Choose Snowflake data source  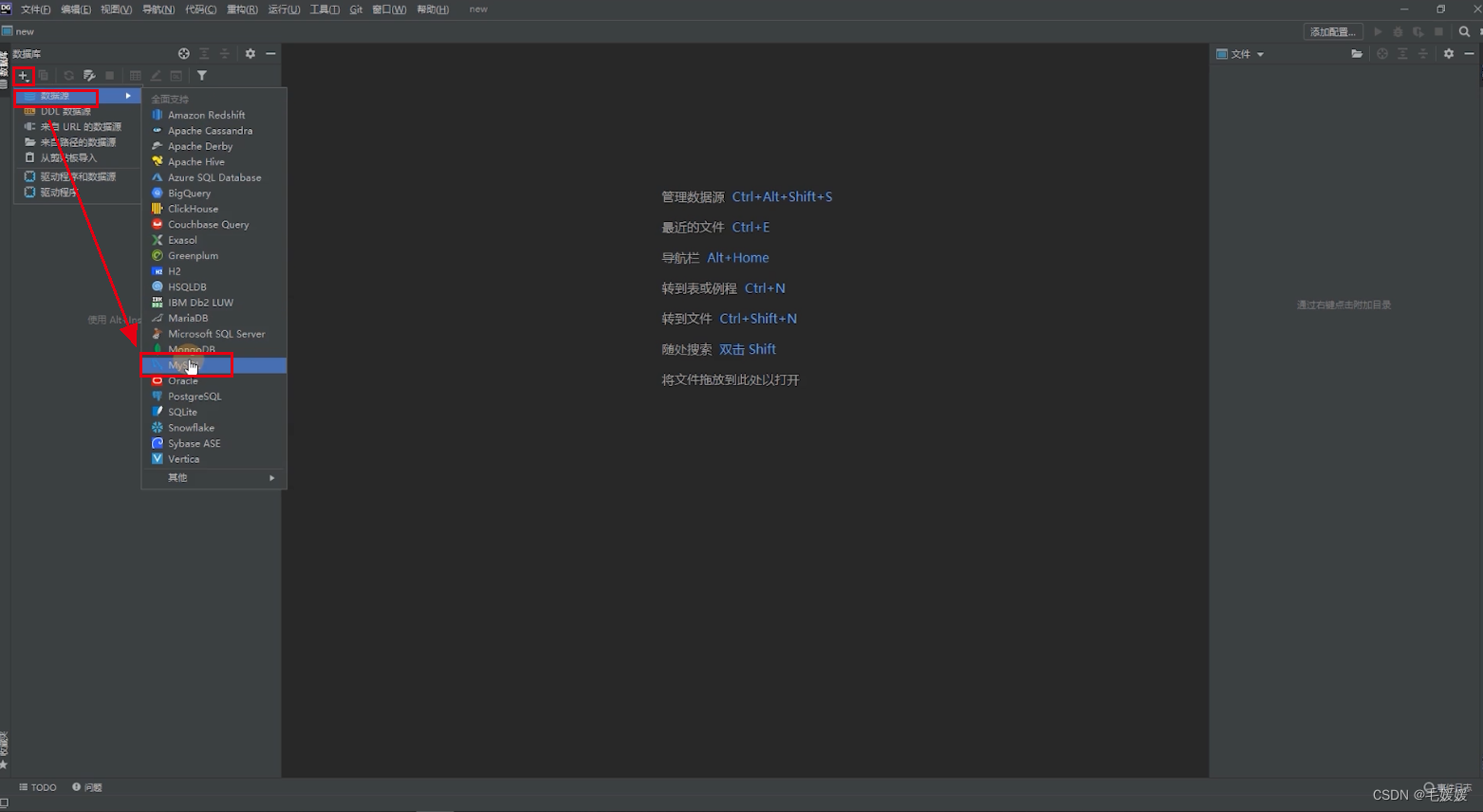pos(214,428)
